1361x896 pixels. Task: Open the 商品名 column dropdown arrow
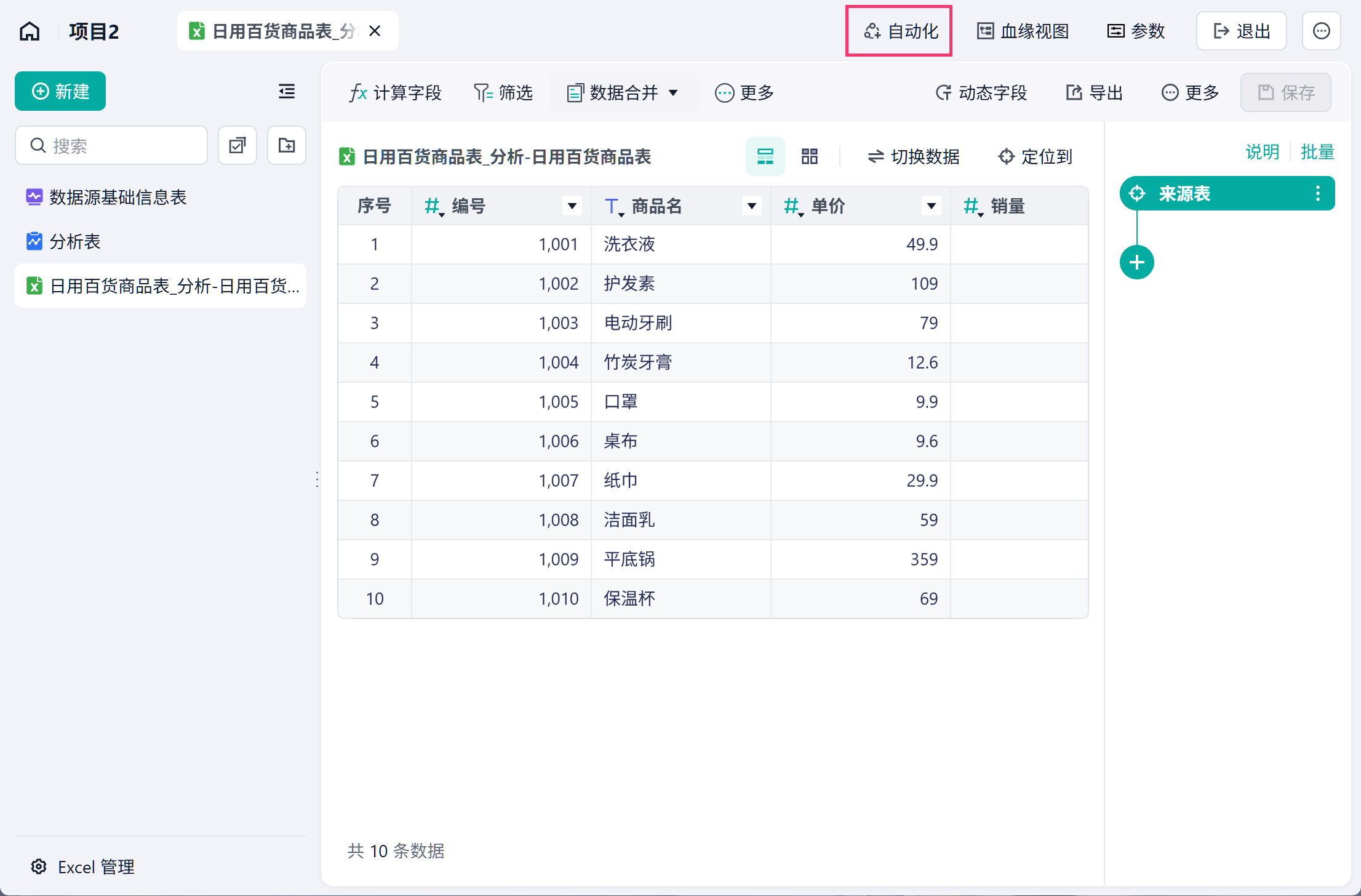752,206
